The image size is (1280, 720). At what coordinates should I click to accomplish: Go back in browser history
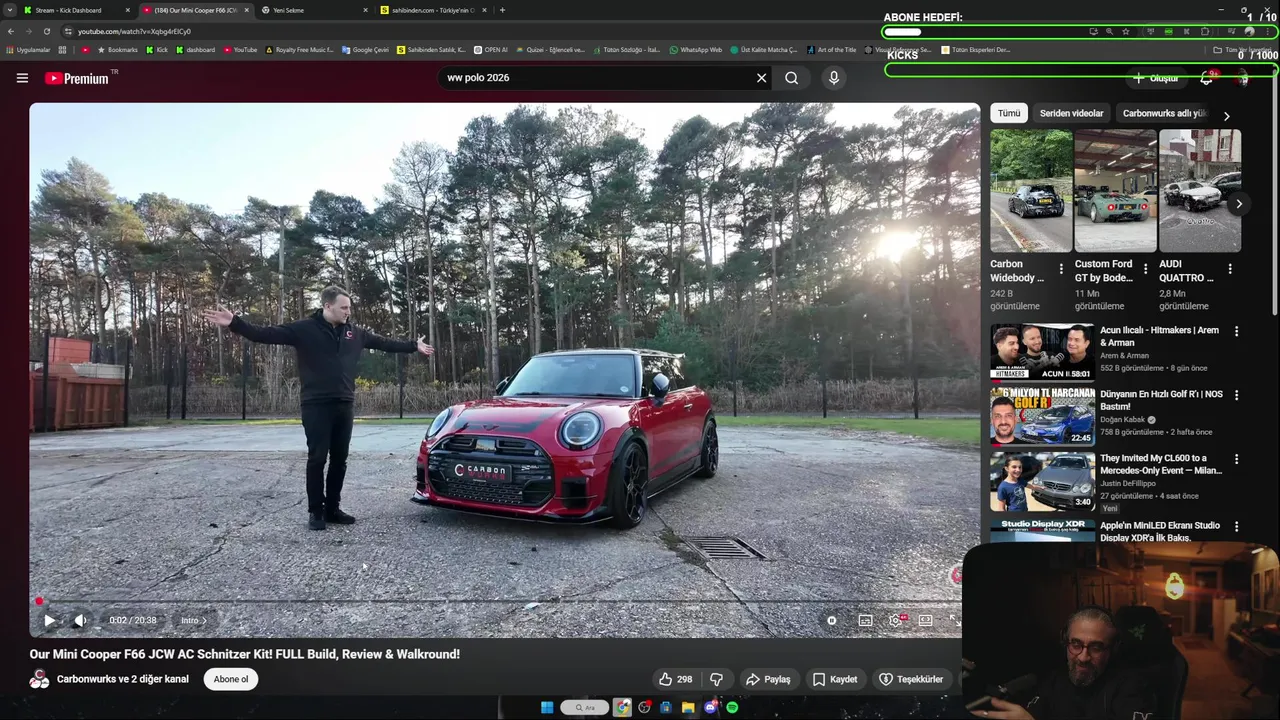(x=10, y=31)
